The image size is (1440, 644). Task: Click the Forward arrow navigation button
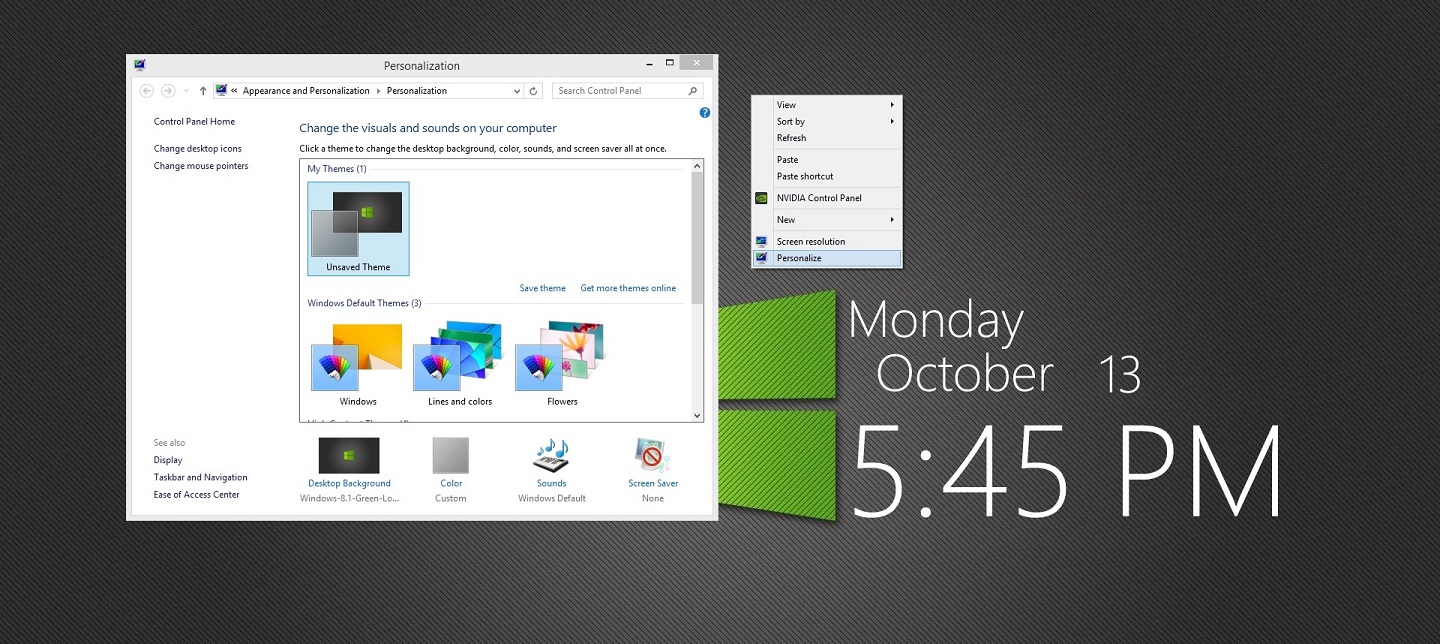[x=168, y=91]
